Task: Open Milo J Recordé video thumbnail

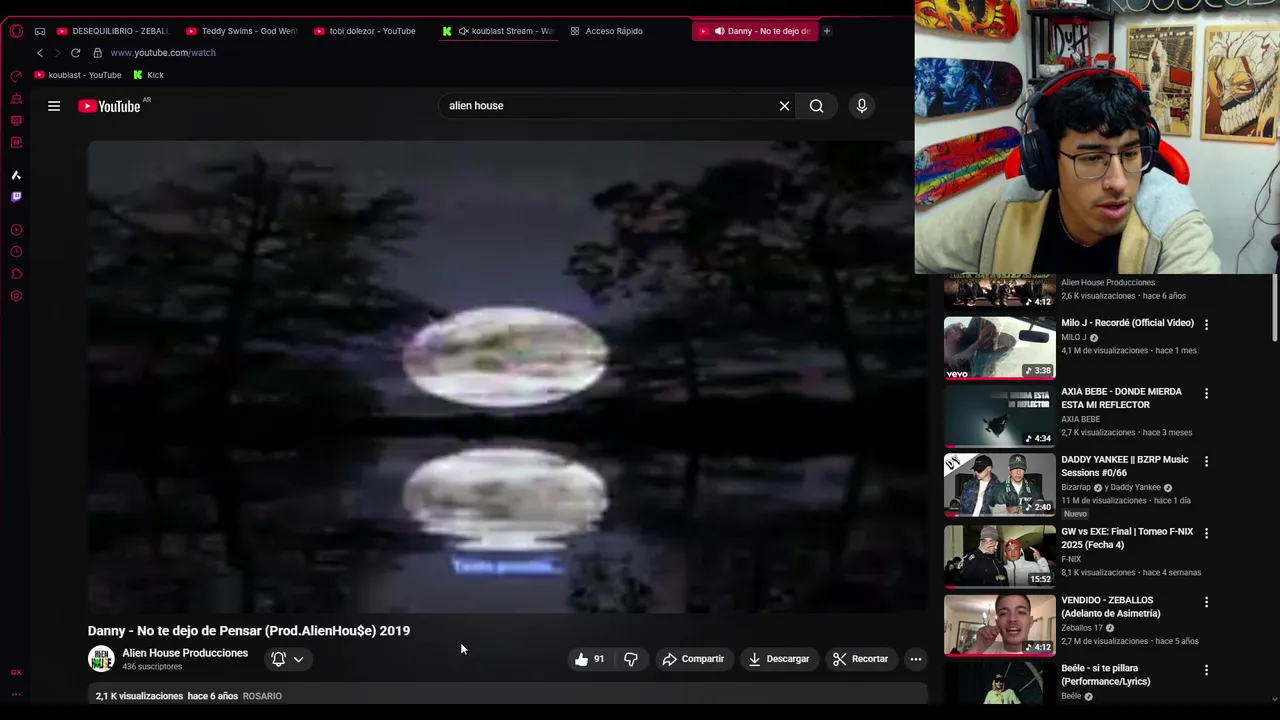Action: coord(1000,348)
